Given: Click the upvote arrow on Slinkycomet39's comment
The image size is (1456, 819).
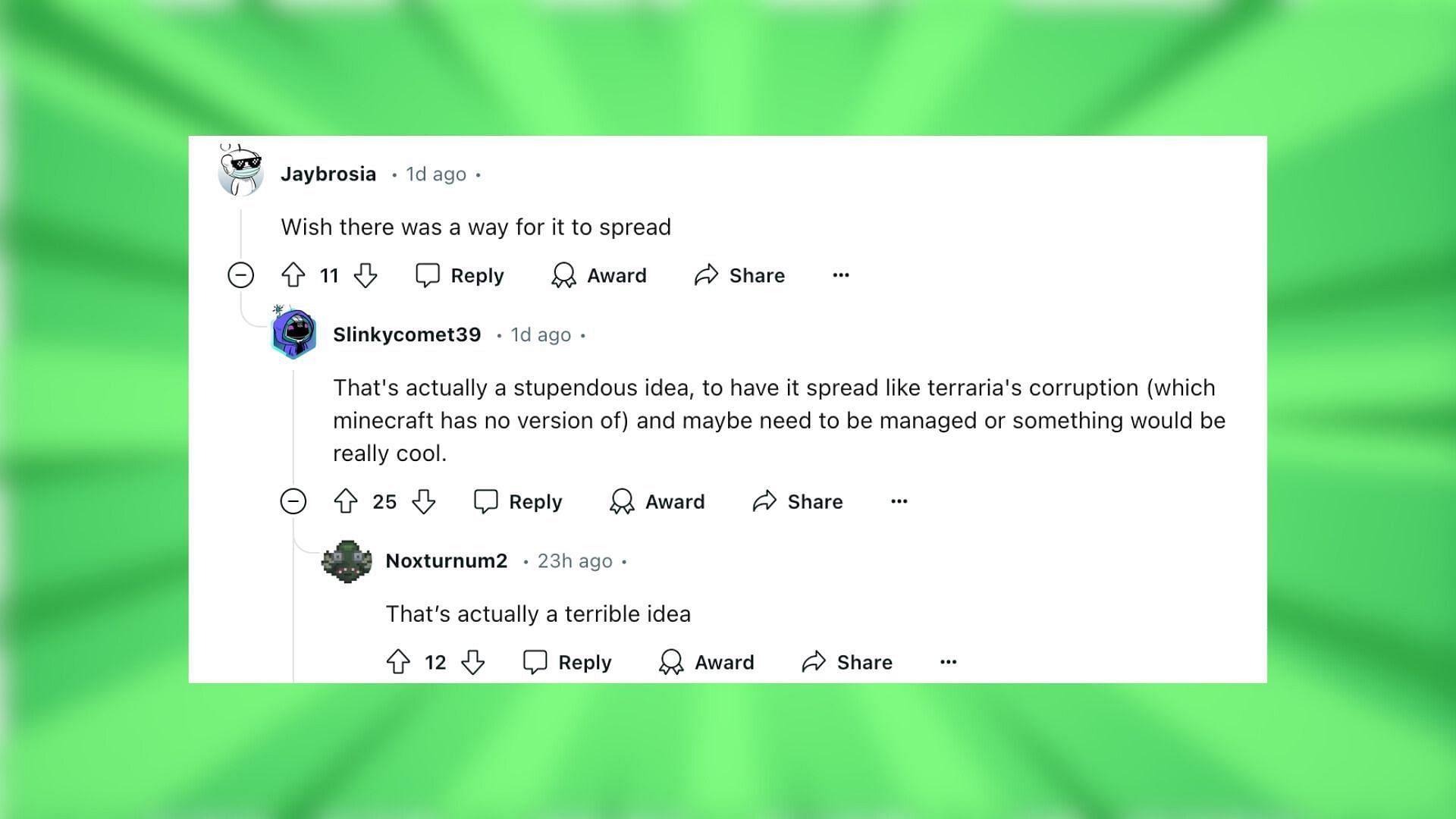Looking at the screenshot, I should click(349, 501).
